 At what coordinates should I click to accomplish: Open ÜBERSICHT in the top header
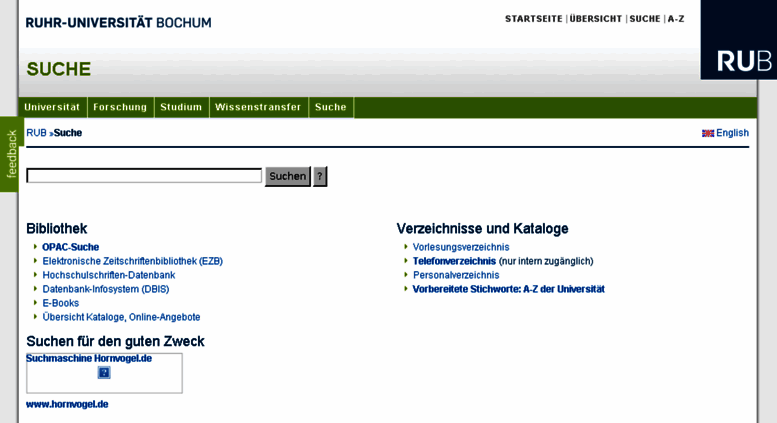[x=596, y=19]
